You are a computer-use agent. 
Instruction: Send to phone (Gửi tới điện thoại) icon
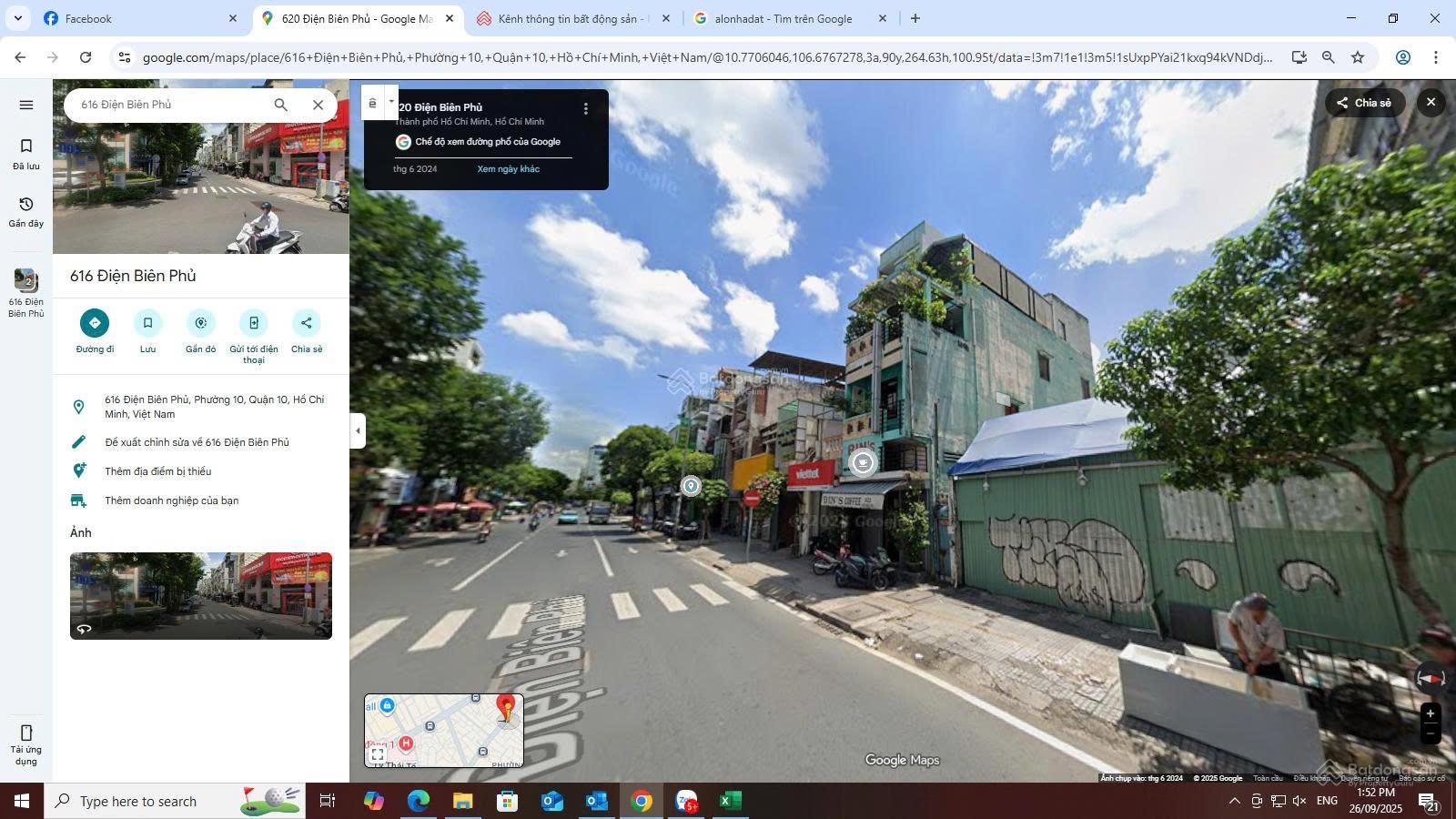(x=254, y=323)
